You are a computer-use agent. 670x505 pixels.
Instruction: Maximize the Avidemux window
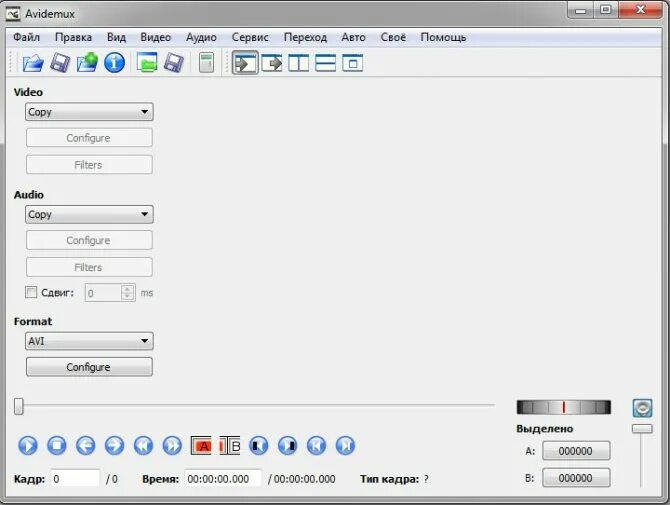(x=605, y=10)
